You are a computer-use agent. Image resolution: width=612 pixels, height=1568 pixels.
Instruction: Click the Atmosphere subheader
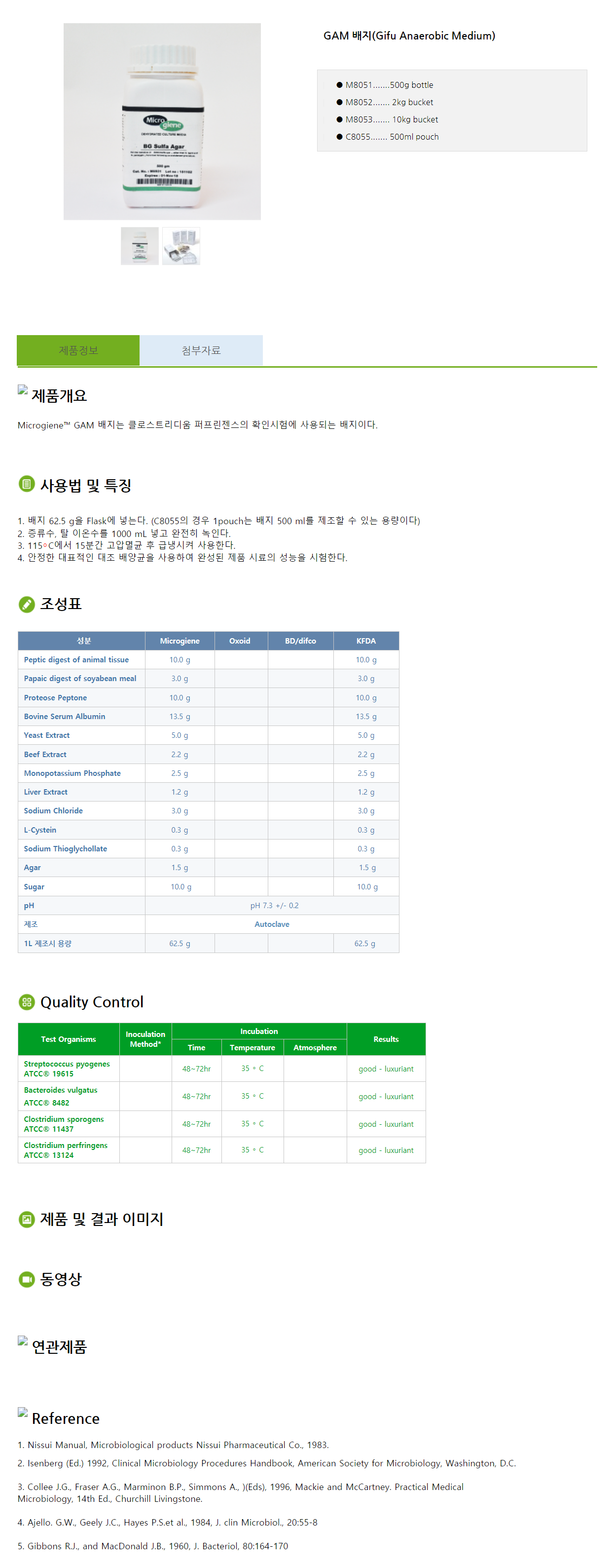(x=315, y=1048)
